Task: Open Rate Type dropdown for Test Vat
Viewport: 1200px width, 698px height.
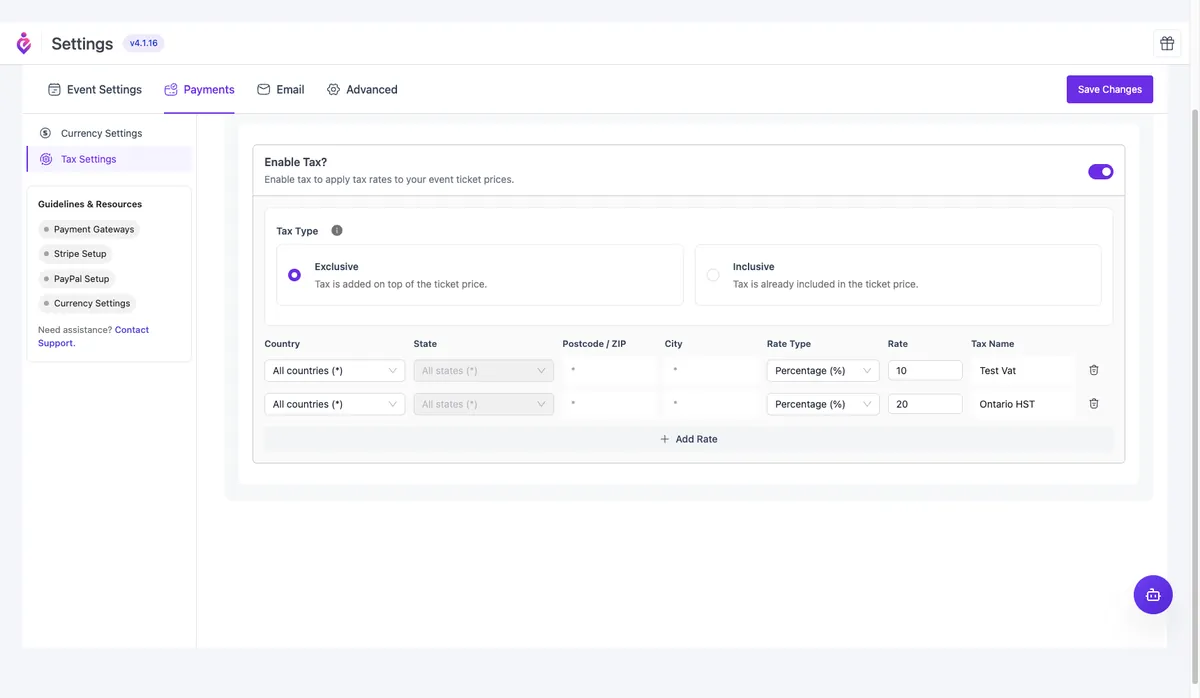Action: pos(823,370)
